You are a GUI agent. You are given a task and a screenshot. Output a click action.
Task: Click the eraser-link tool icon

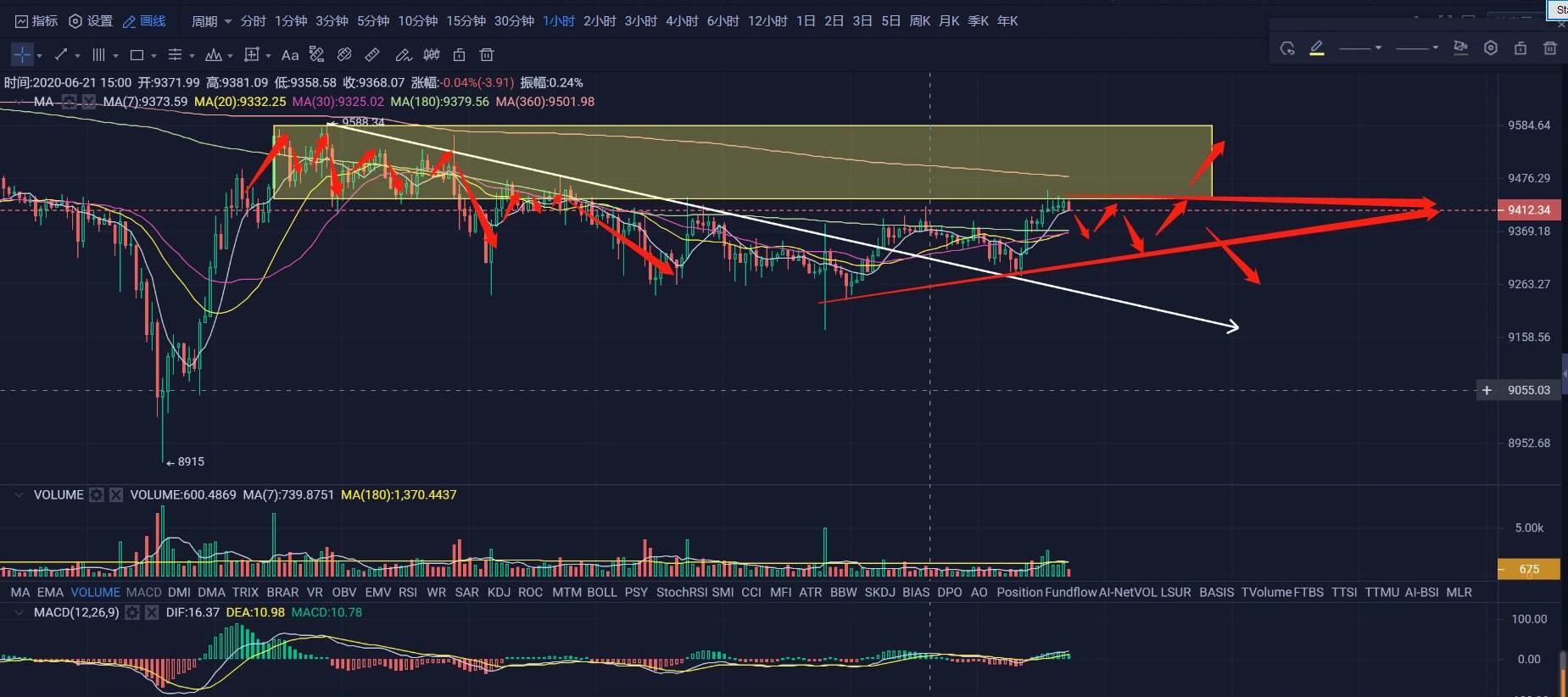pyautogui.click(x=344, y=54)
